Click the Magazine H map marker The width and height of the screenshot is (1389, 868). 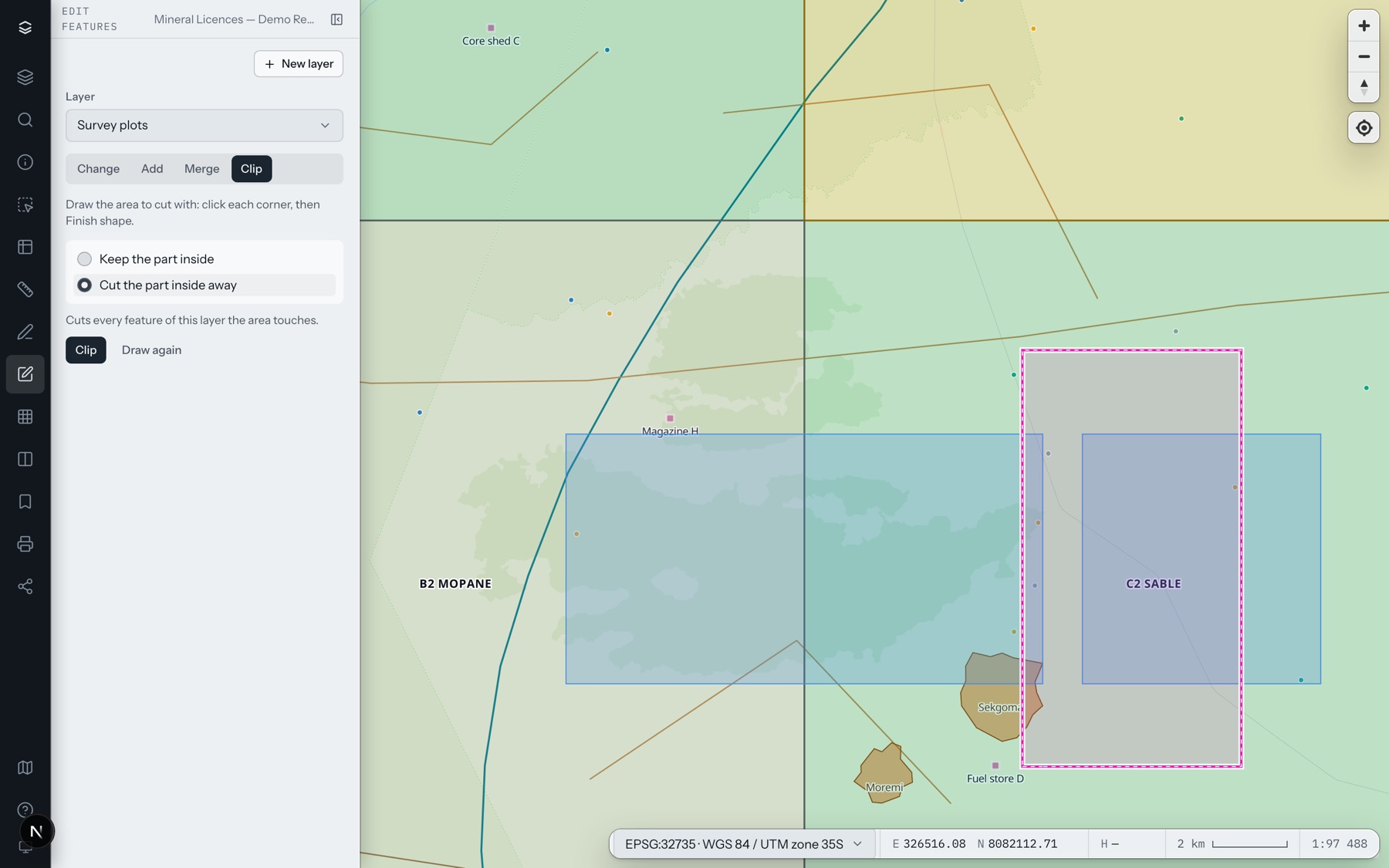pyautogui.click(x=670, y=418)
